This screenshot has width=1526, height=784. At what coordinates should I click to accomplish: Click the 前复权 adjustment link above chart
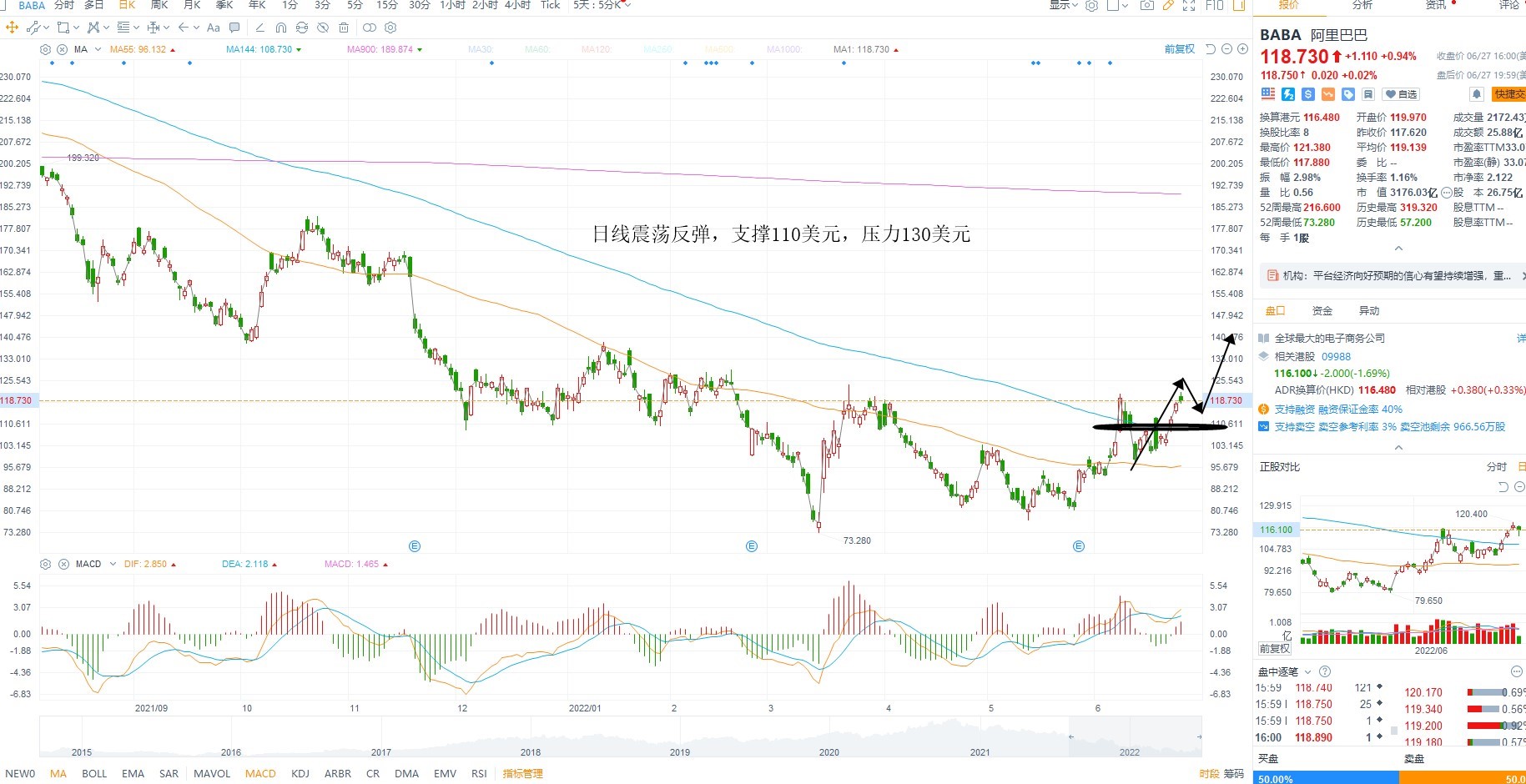(x=1180, y=49)
